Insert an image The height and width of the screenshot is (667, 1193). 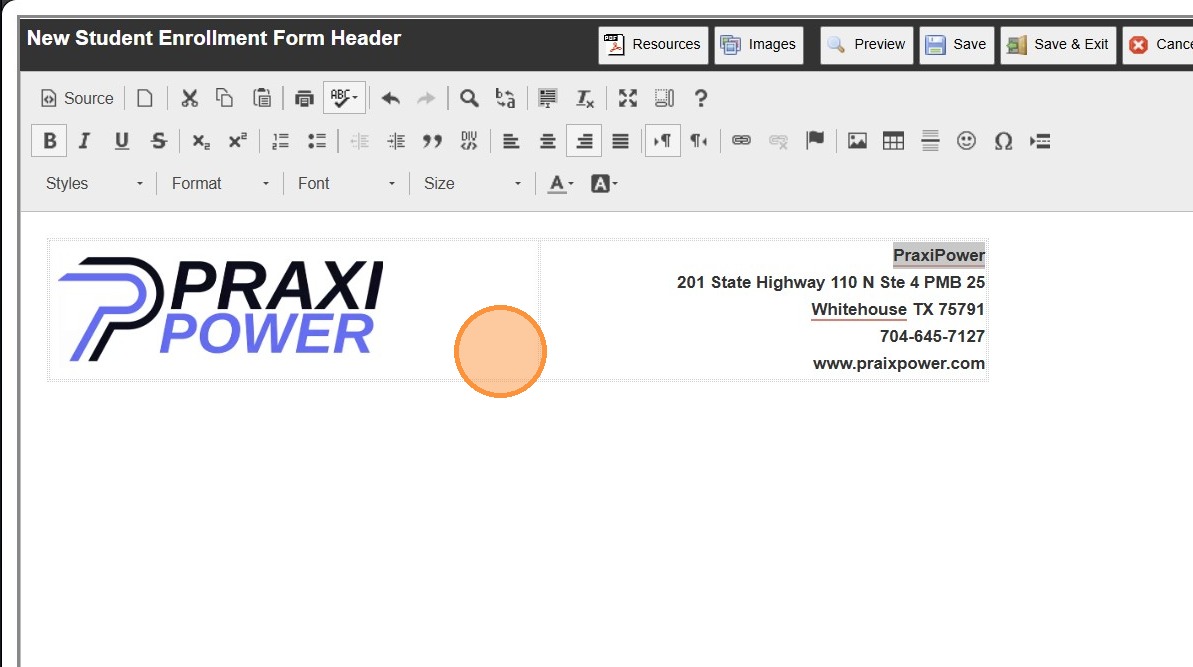pyautogui.click(x=857, y=141)
